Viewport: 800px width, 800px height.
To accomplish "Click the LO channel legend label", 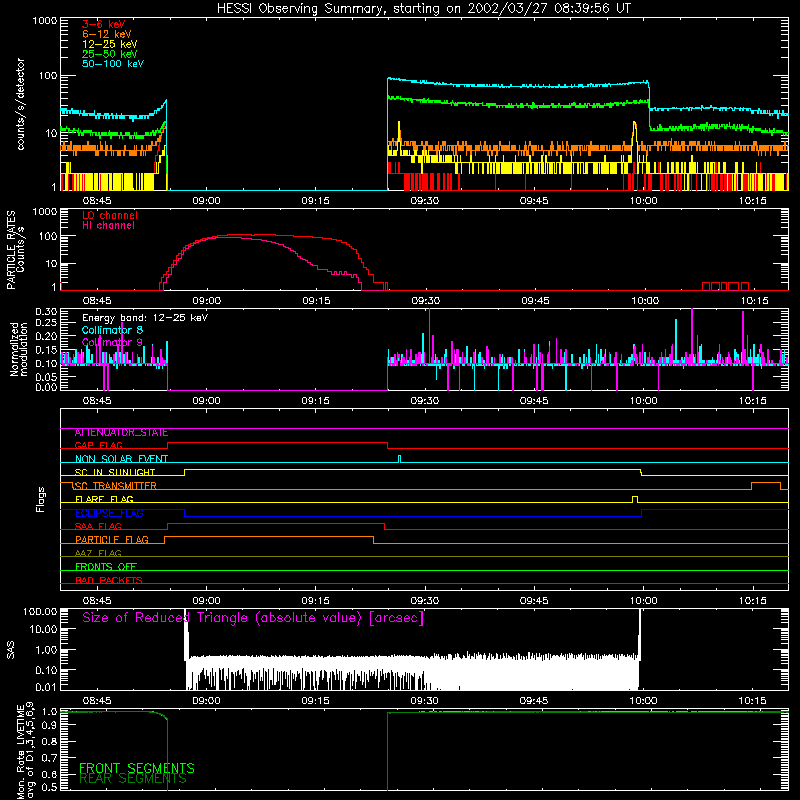I will click(110, 215).
